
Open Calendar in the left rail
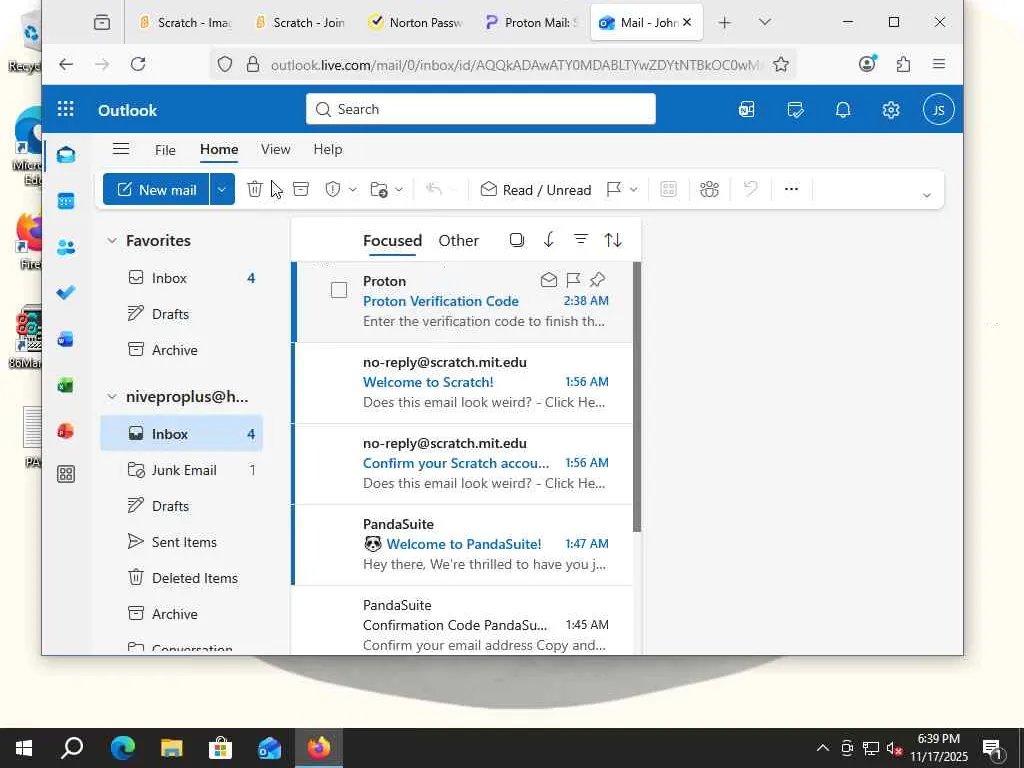(65, 200)
